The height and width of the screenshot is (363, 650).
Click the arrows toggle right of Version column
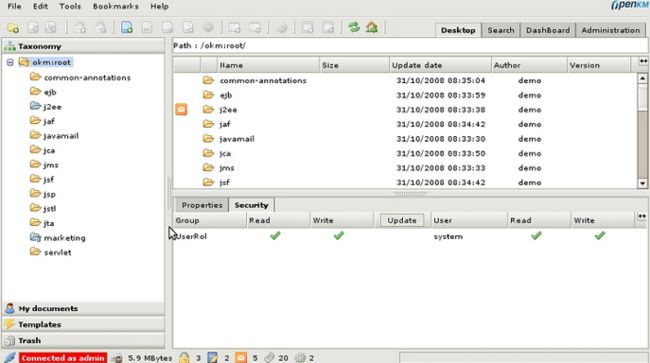[643, 61]
